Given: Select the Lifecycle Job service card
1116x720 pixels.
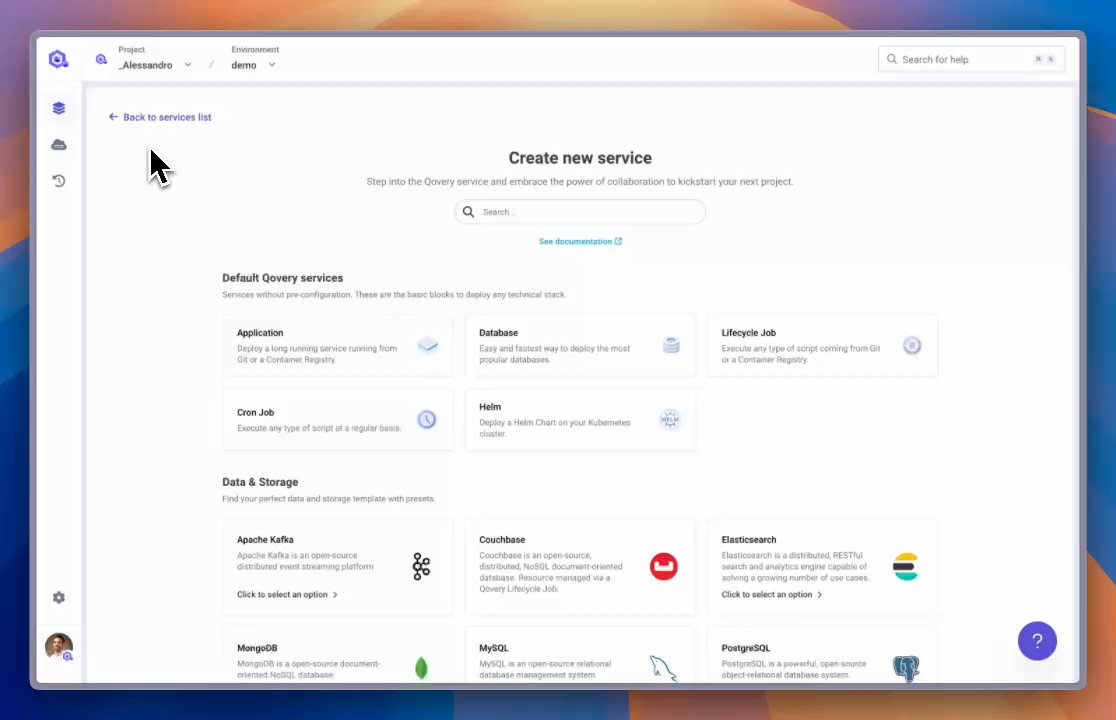Looking at the screenshot, I should tap(822, 346).
